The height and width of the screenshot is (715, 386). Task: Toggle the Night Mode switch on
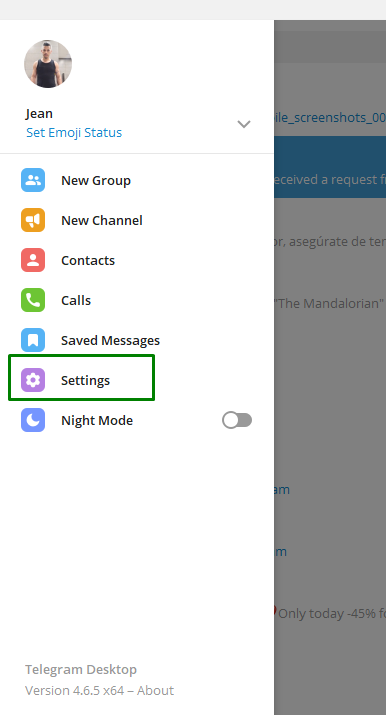pyautogui.click(x=237, y=420)
